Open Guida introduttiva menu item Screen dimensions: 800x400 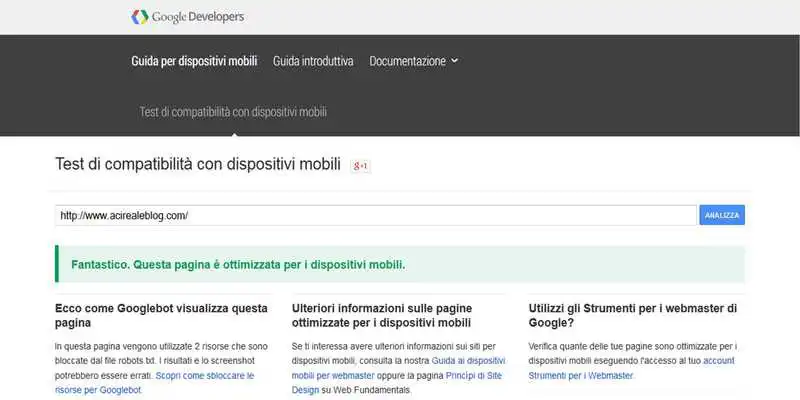(313, 61)
